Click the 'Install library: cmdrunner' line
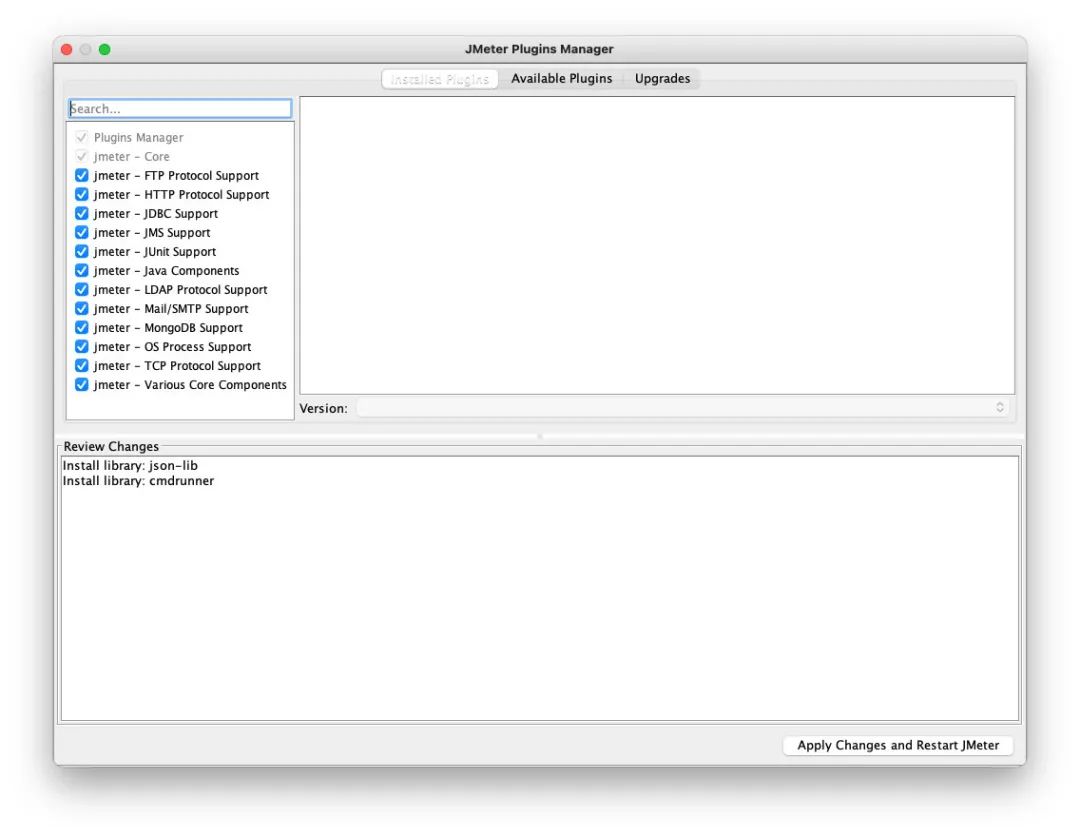Viewport: 1080px width, 837px height. (x=138, y=481)
